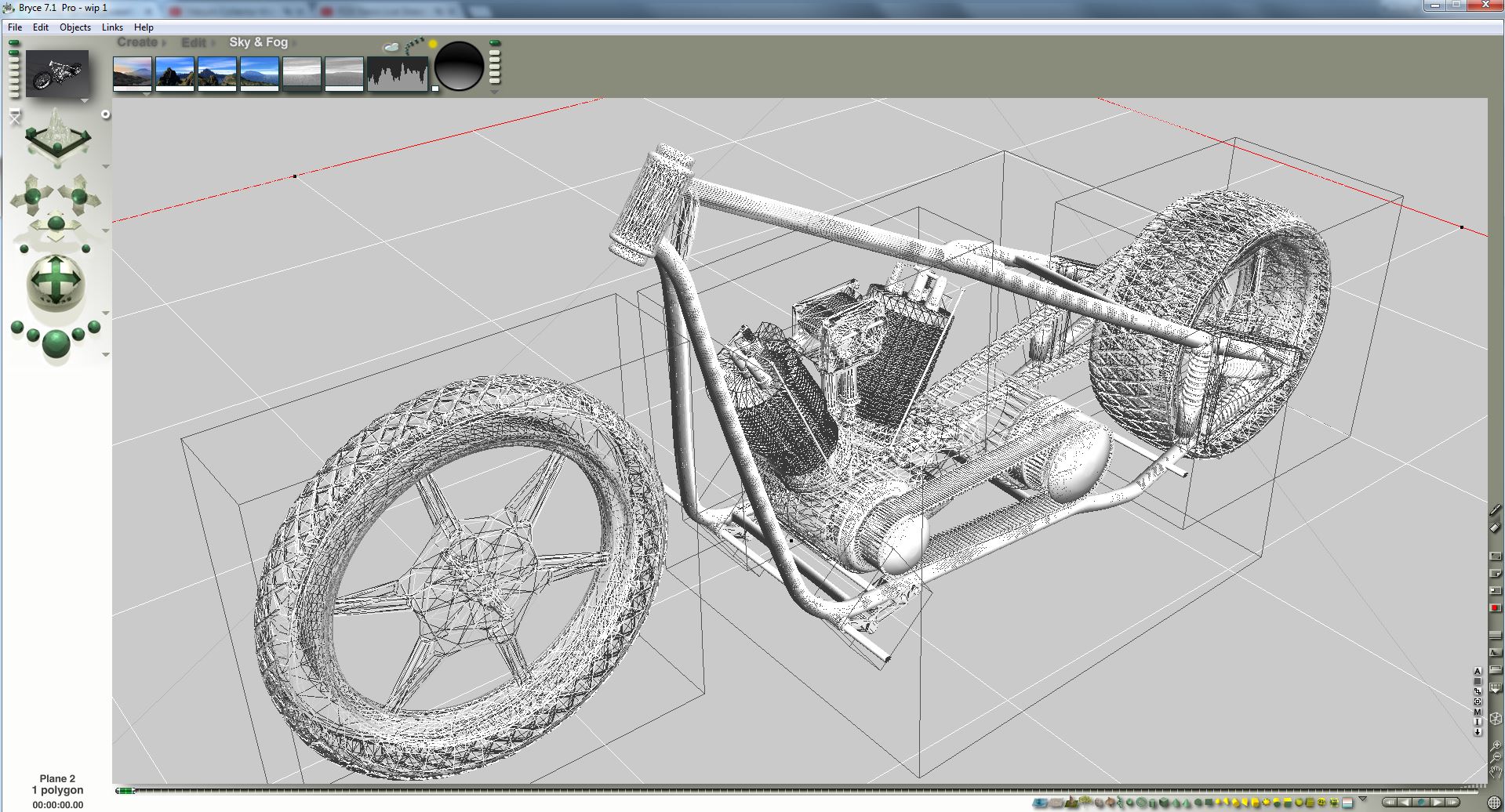This screenshot has width=1505, height=812.
Task: Click the far-right small render control sphere
Action: [94, 326]
